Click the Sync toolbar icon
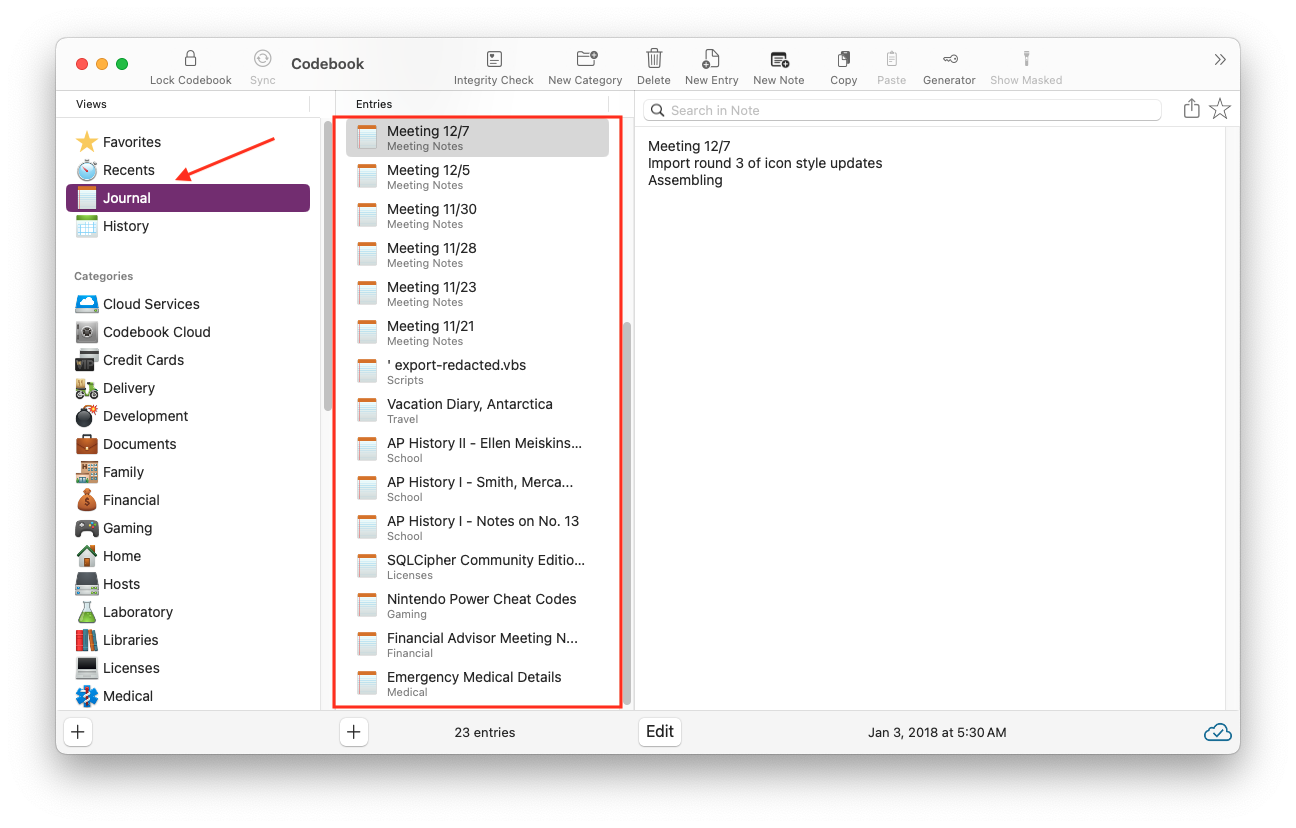This screenshot has width=1296, height=828. tap(262, 59)
